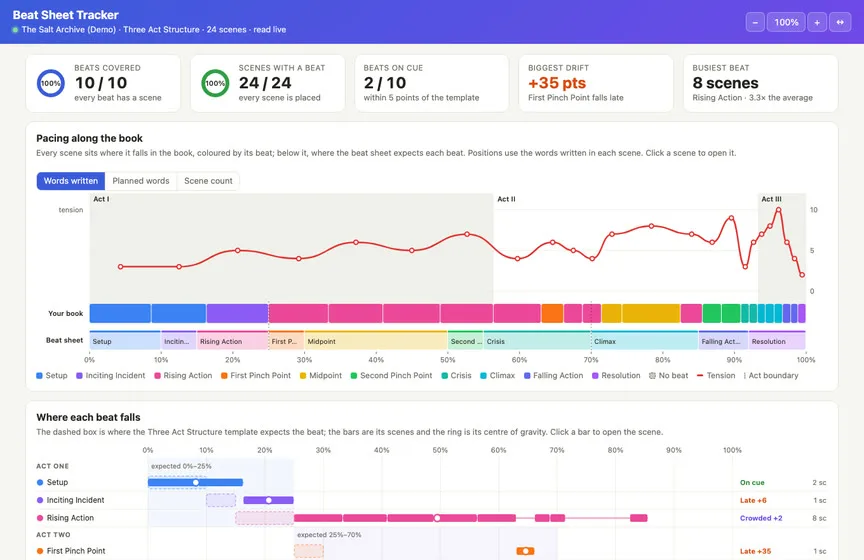Screen dimensions: 864x560
Task: Zoom in with the plus button
Action: [x=817, y=22]
